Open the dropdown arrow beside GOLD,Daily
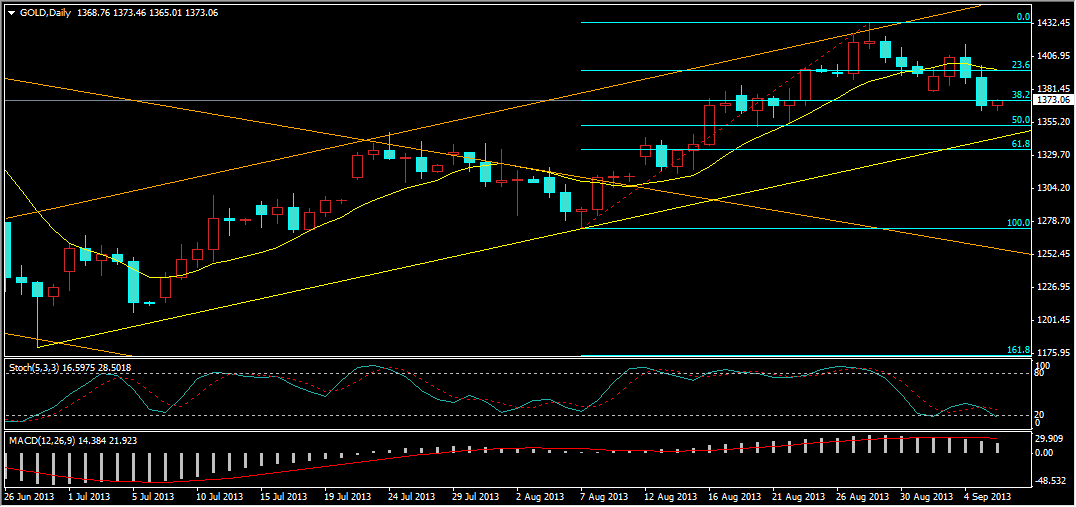This screenshot has width=1076, height=507. click(11, 12)
